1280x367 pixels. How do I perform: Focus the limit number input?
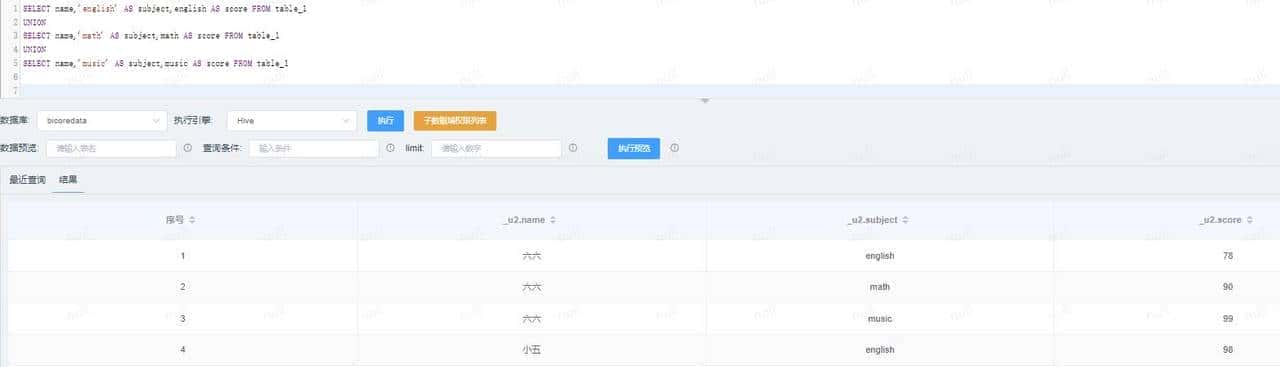coord(496,148)
